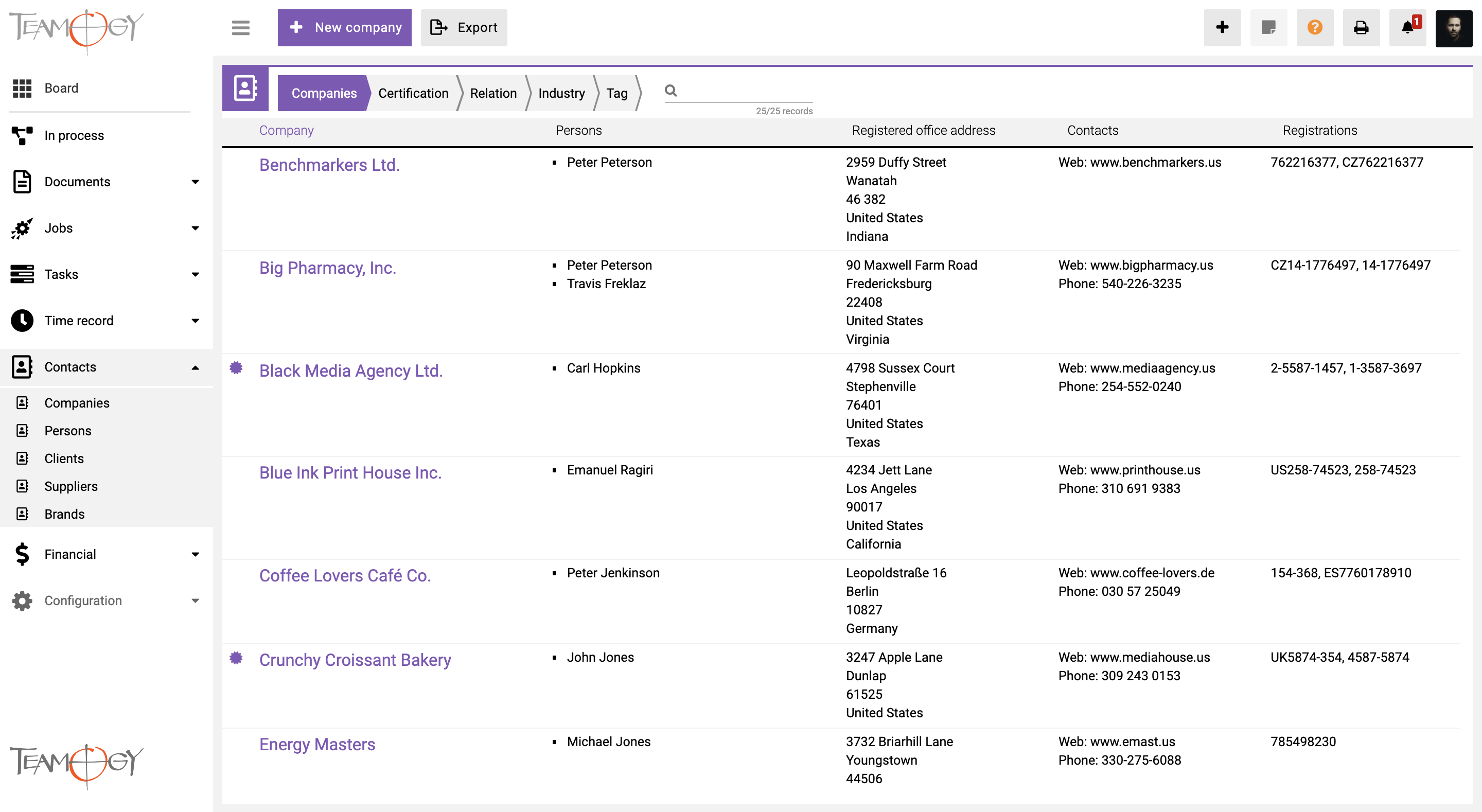Click the Persons column header
The width and height of the screenshot is (1482, 812).
pyautogui.click(x=578, y=131)
